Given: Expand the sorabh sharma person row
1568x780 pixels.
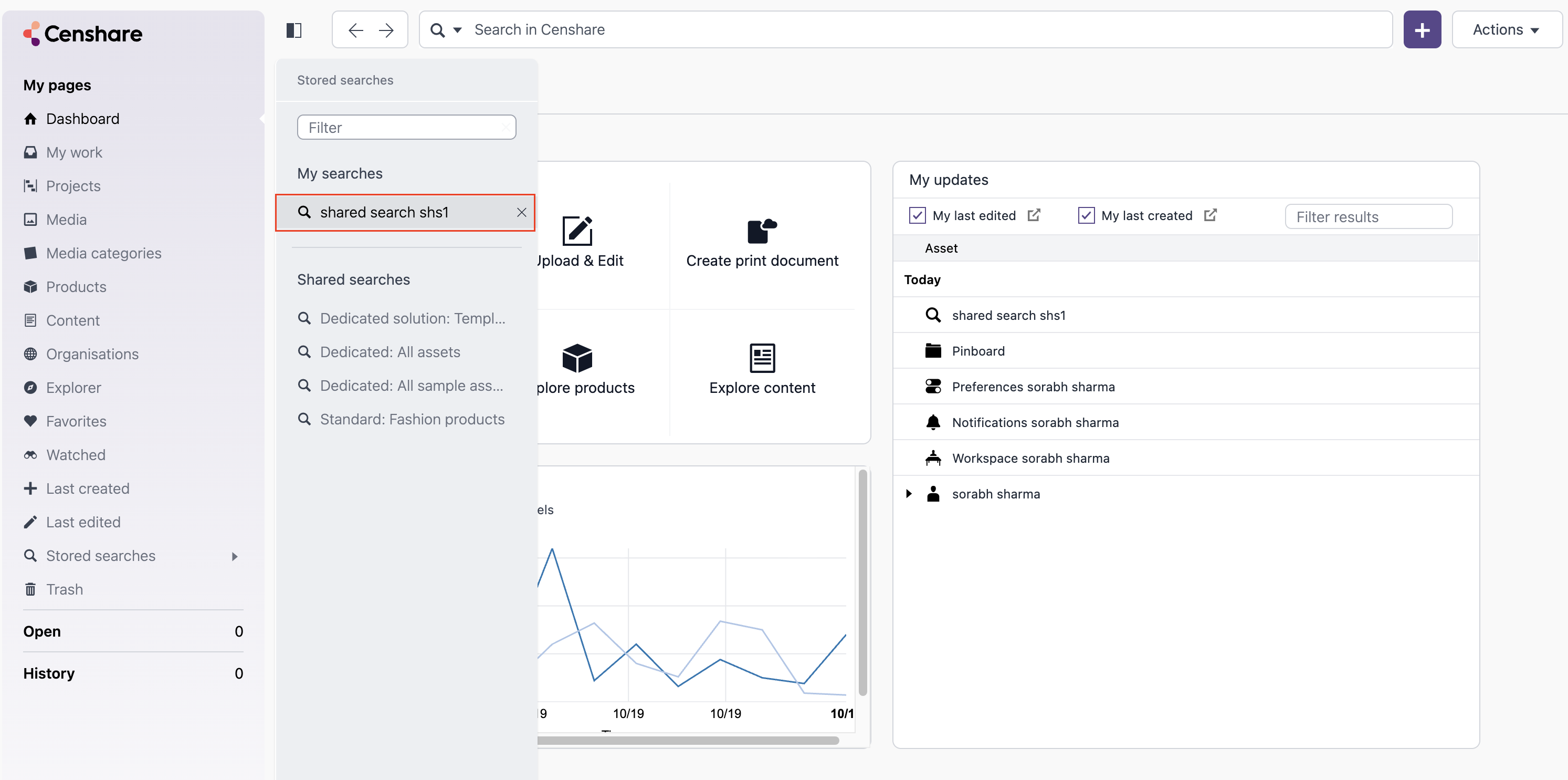Looking at the screenshot, I should 909,494.
